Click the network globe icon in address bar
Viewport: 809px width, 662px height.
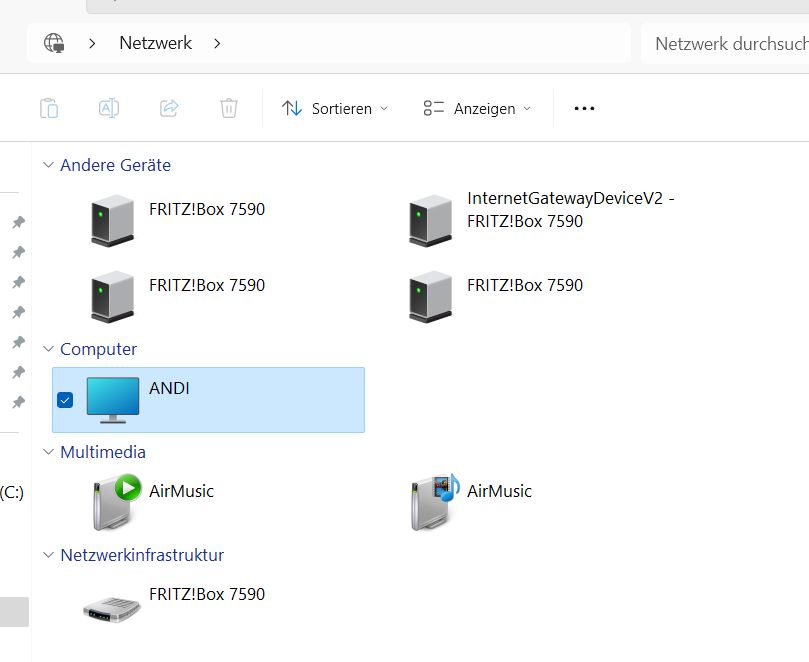(54, 43)
